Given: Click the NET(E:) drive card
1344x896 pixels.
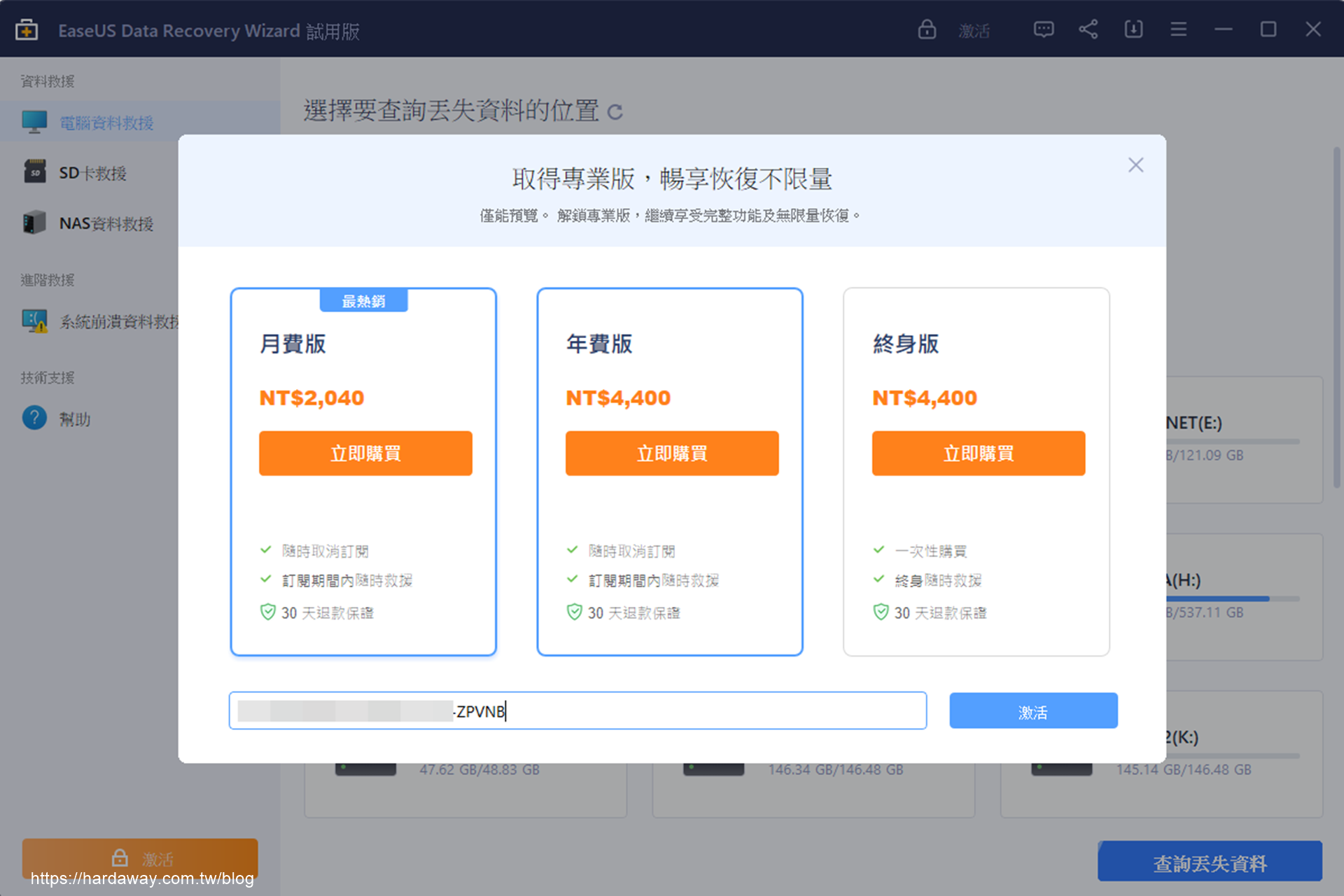Looking at the screenshot, I should tap(1245, 440).
